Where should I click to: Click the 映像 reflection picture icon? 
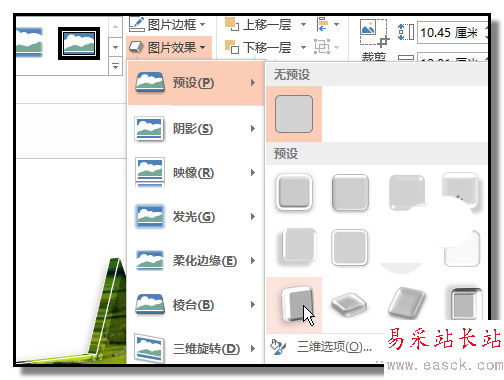pos(150,173)
